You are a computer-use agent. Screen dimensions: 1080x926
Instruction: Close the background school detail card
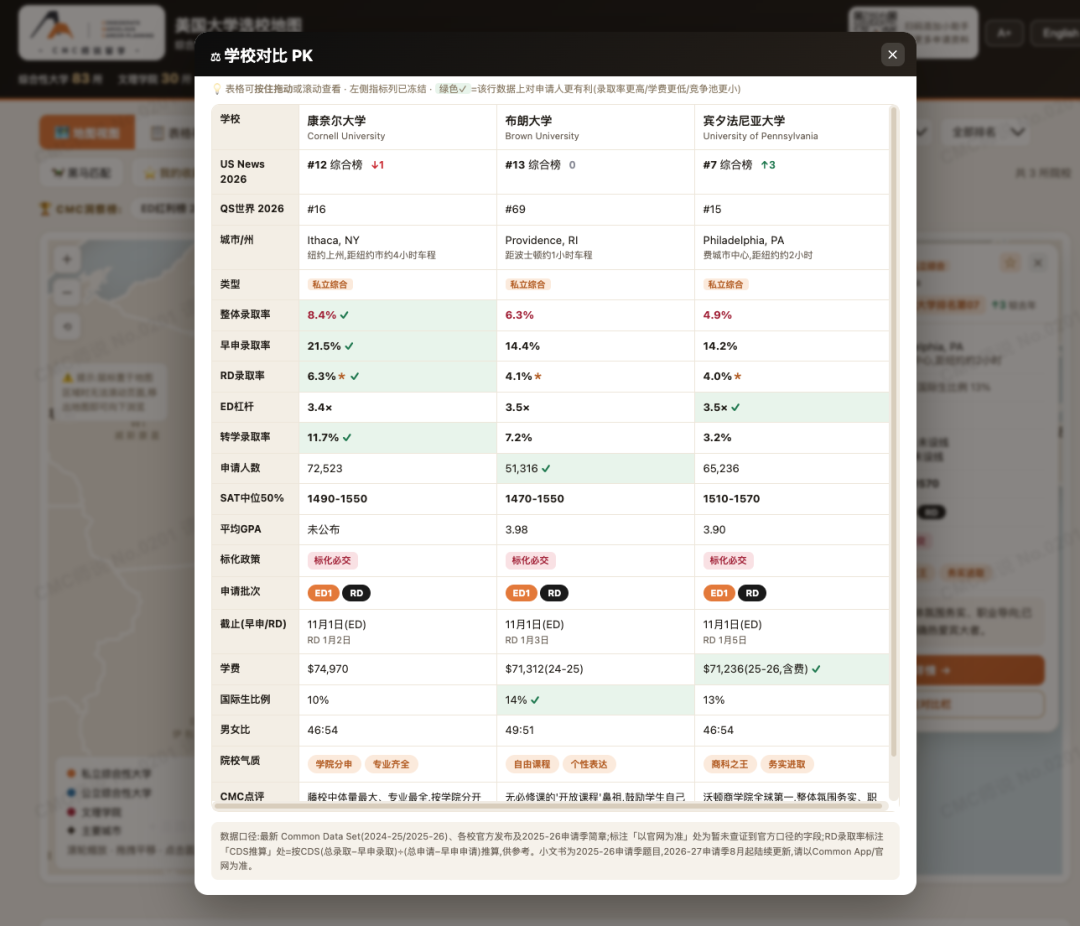[1038, 263]
